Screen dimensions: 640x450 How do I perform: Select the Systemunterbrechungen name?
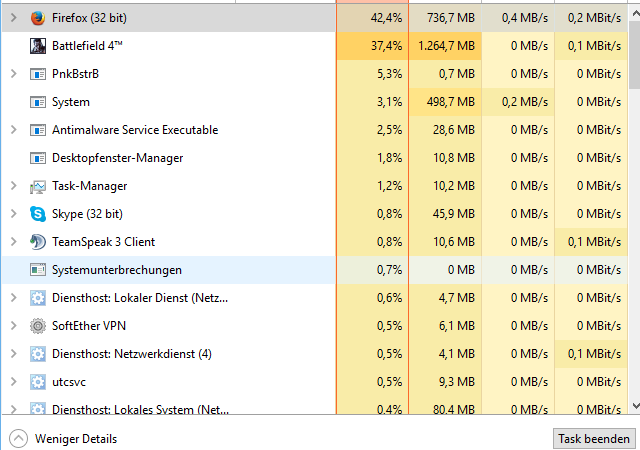pyautogui.click(x=117, y=270)
